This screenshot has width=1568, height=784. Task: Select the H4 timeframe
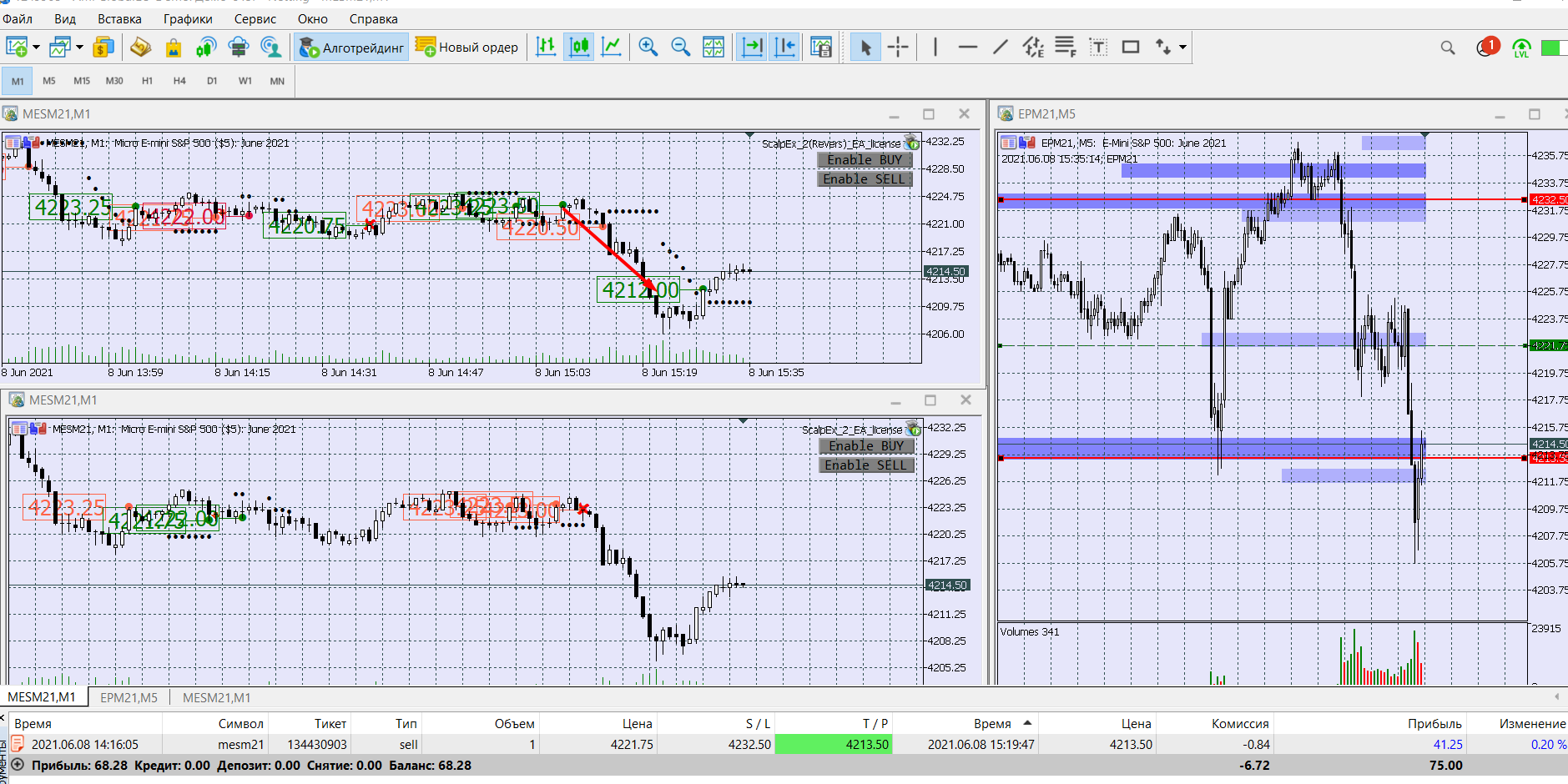[x=179, y=81]
